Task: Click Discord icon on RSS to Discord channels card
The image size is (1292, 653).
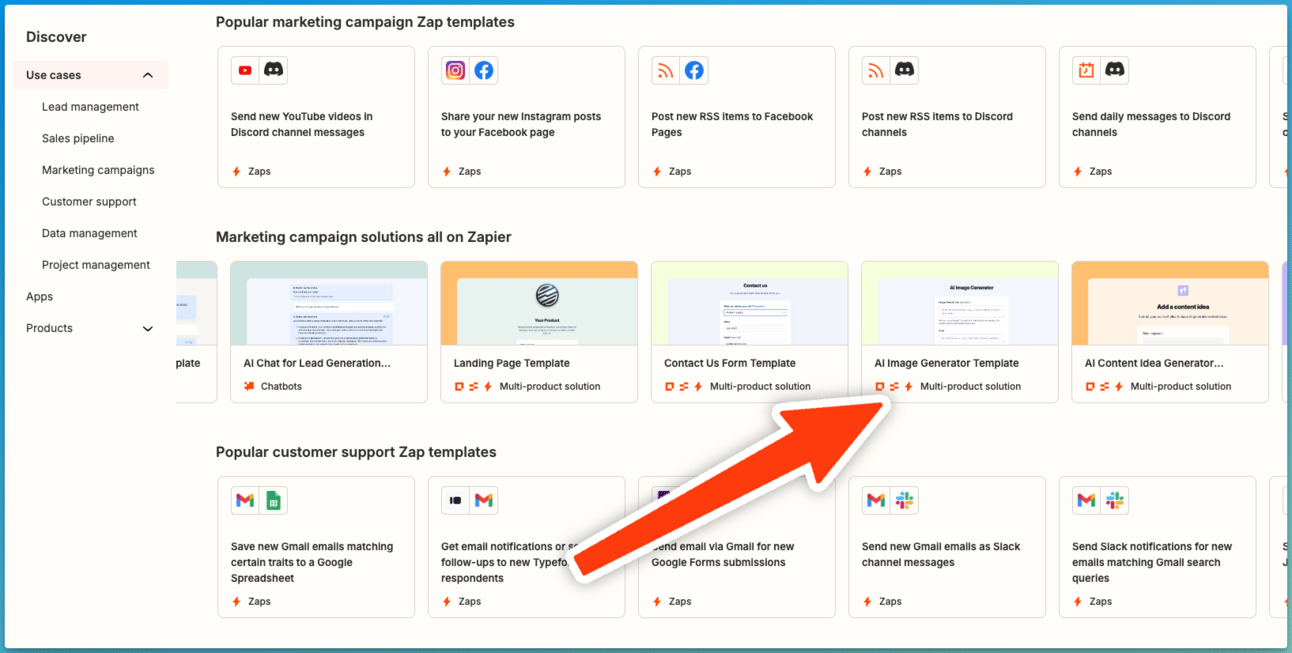Action: tap(904, 70)
